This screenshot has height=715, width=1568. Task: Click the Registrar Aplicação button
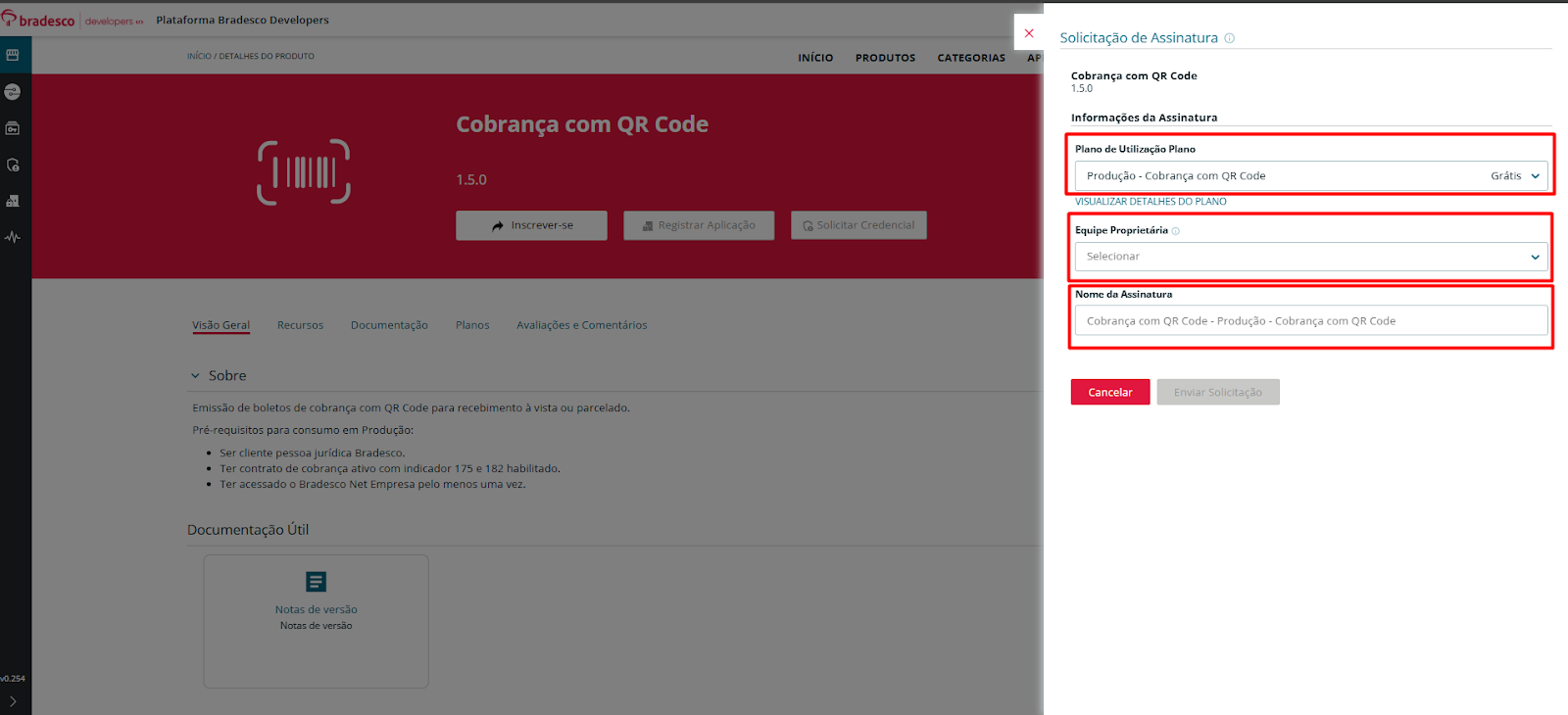tap(699, 225)
